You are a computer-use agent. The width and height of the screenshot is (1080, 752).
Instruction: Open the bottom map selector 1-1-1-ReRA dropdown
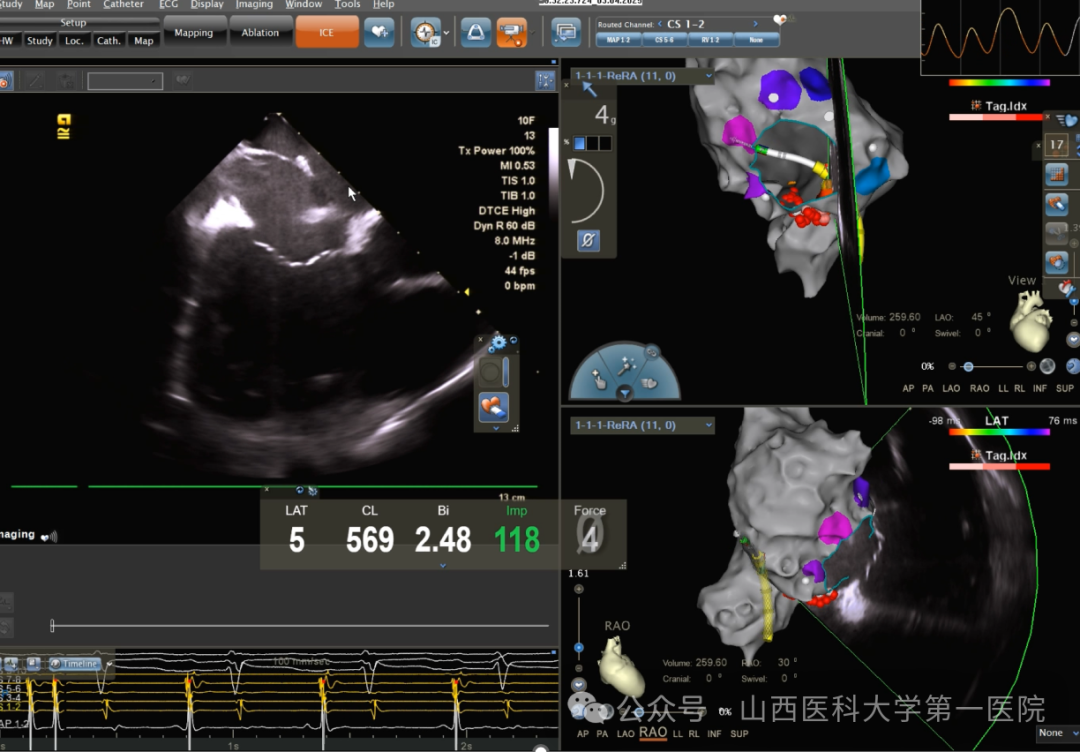[x=642, y=426]
